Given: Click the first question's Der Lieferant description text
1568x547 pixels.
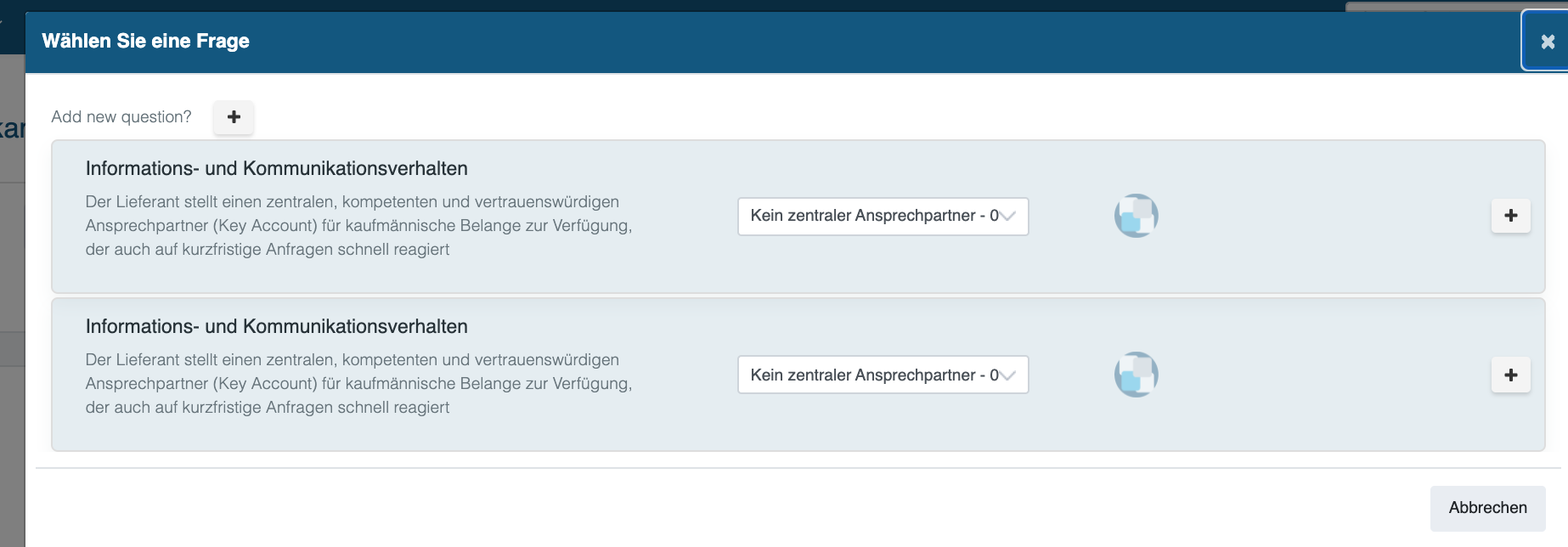Looking at the screenshot, I should [x=358, y=226].
